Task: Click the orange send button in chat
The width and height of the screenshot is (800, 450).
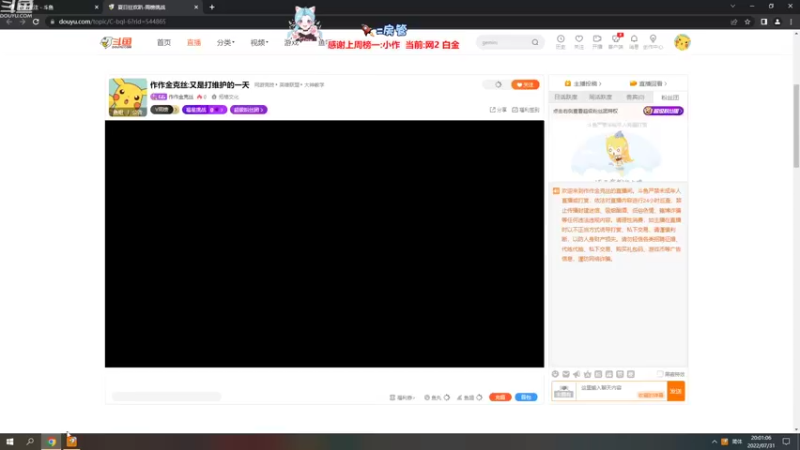Action: click(x=676, y=391)
